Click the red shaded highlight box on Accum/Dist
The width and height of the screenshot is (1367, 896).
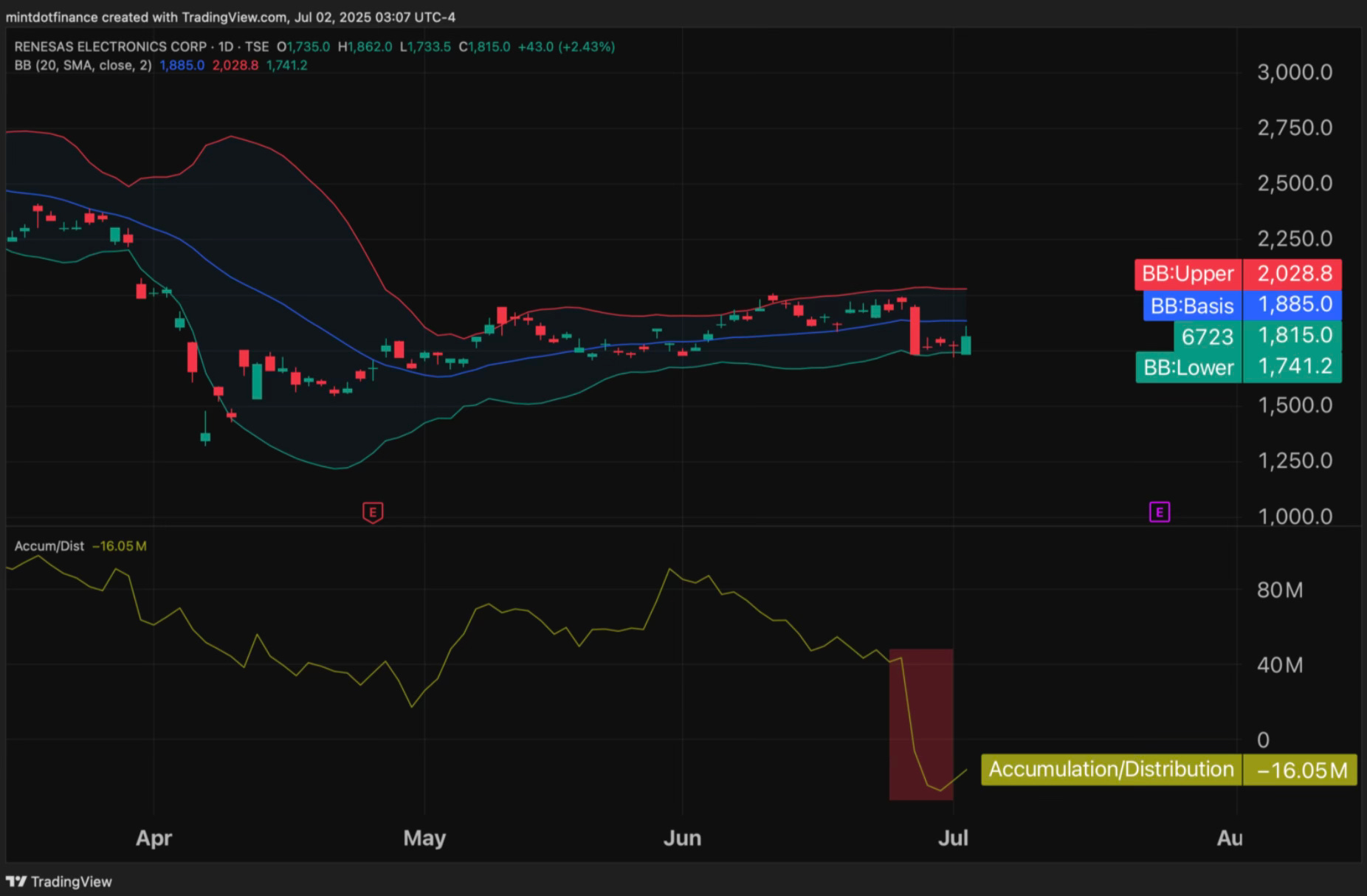pyautogui.click(x=921, y=725)
